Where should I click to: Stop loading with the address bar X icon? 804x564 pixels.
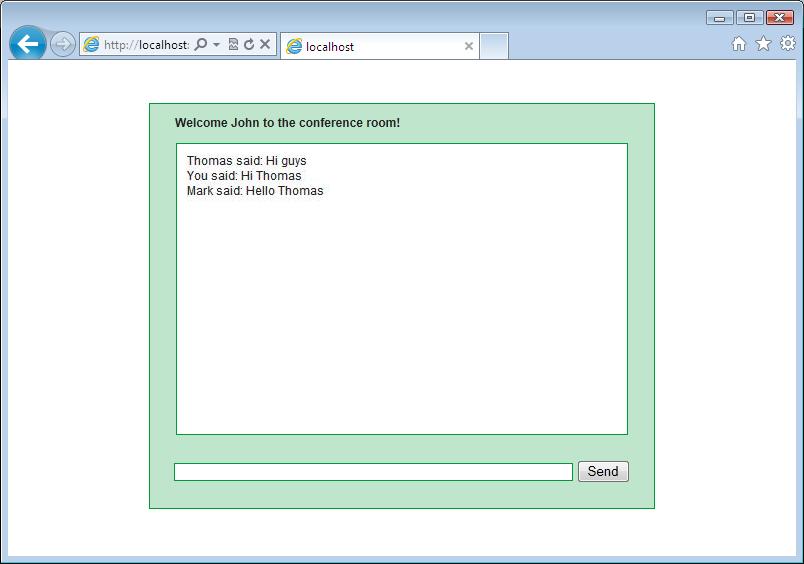coord(265,44)
